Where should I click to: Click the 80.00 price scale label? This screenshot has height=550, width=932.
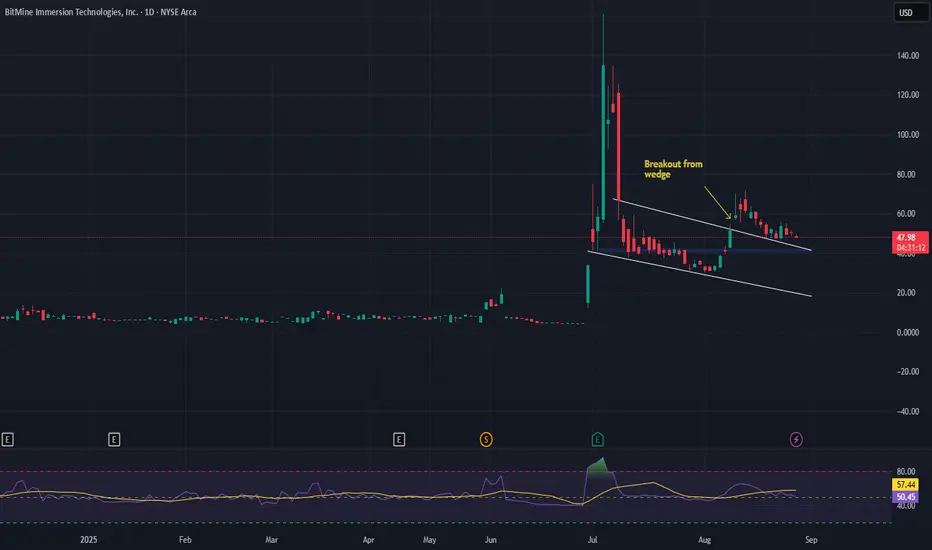[x=906, y=174]
